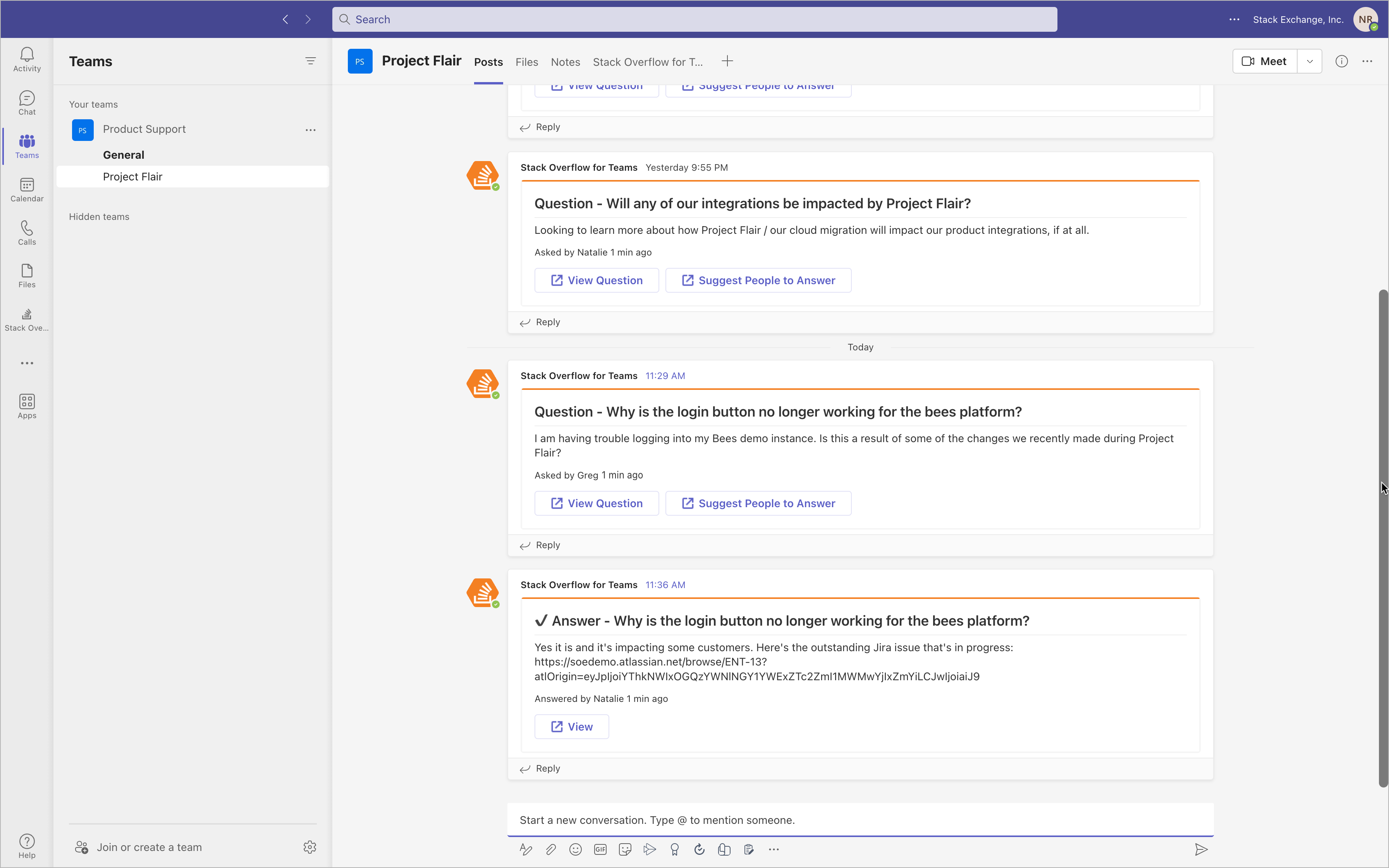Open the 11:36 AM timestamp link
The image size is (1389, 868).
665,585
